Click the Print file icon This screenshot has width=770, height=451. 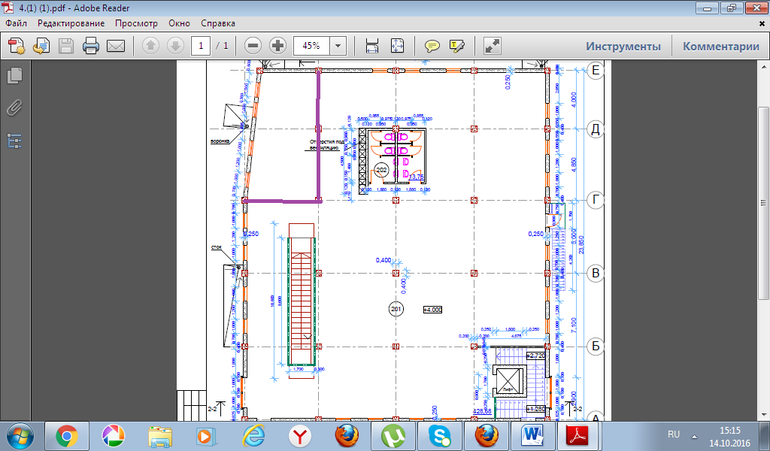pyautogui.click(x=91, y=46)
